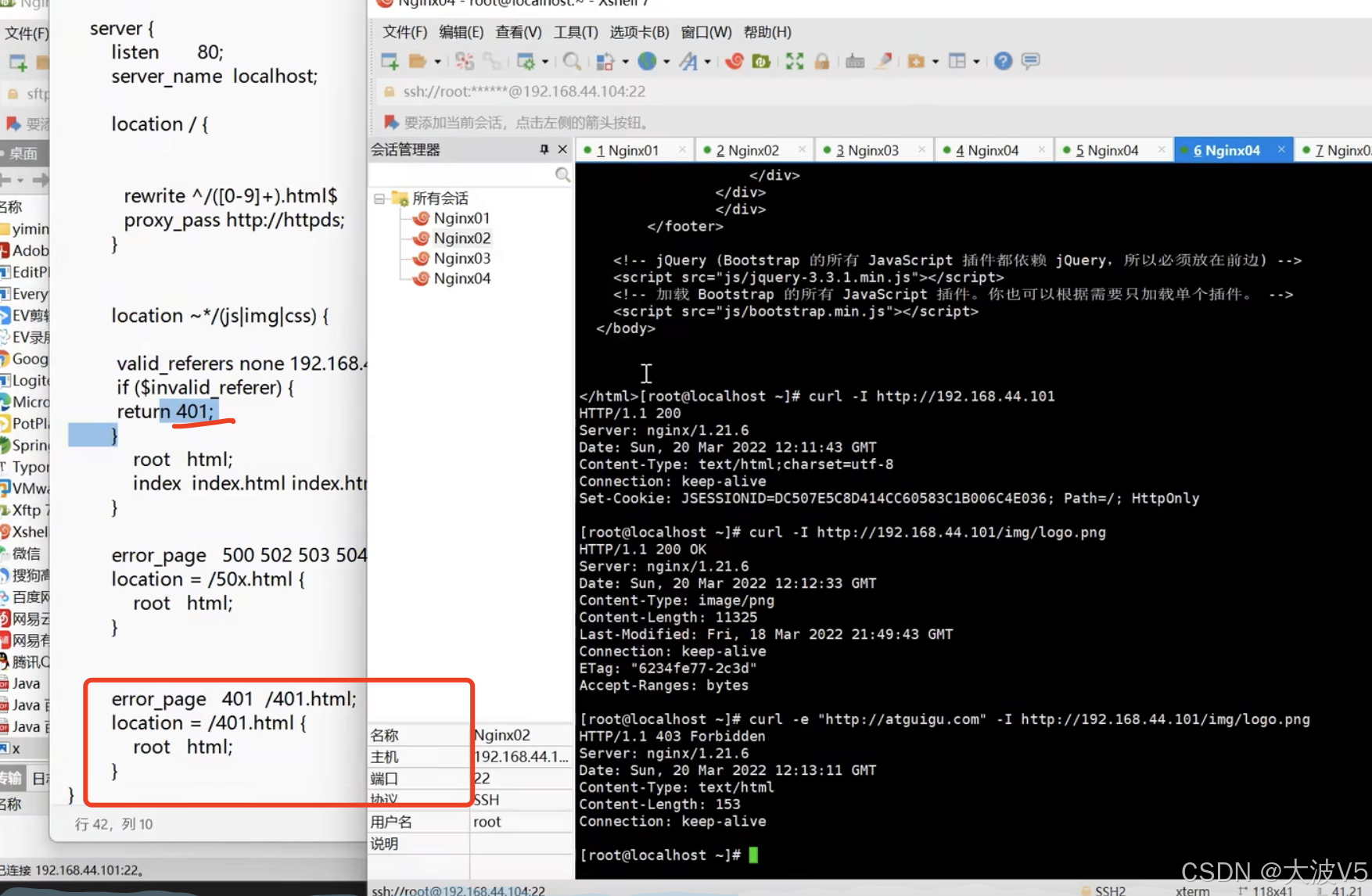Switch to the 4 Nginx04 tab
Image resolution: width=1372 pixels, height=896 pixels.
[986, 150]
